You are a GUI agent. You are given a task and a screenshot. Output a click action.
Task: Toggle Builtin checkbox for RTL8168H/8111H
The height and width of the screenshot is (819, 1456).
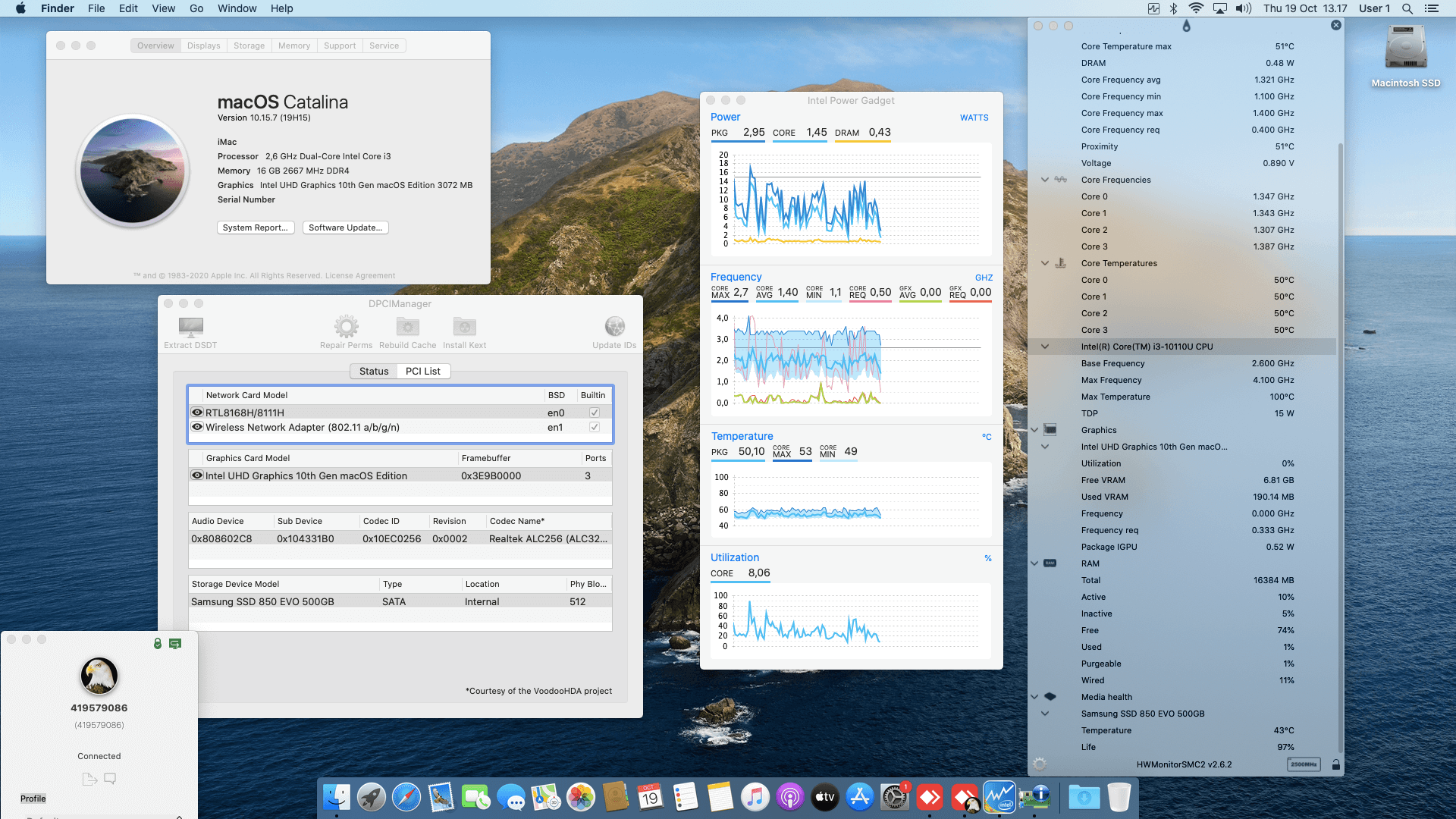click(595, 413)
